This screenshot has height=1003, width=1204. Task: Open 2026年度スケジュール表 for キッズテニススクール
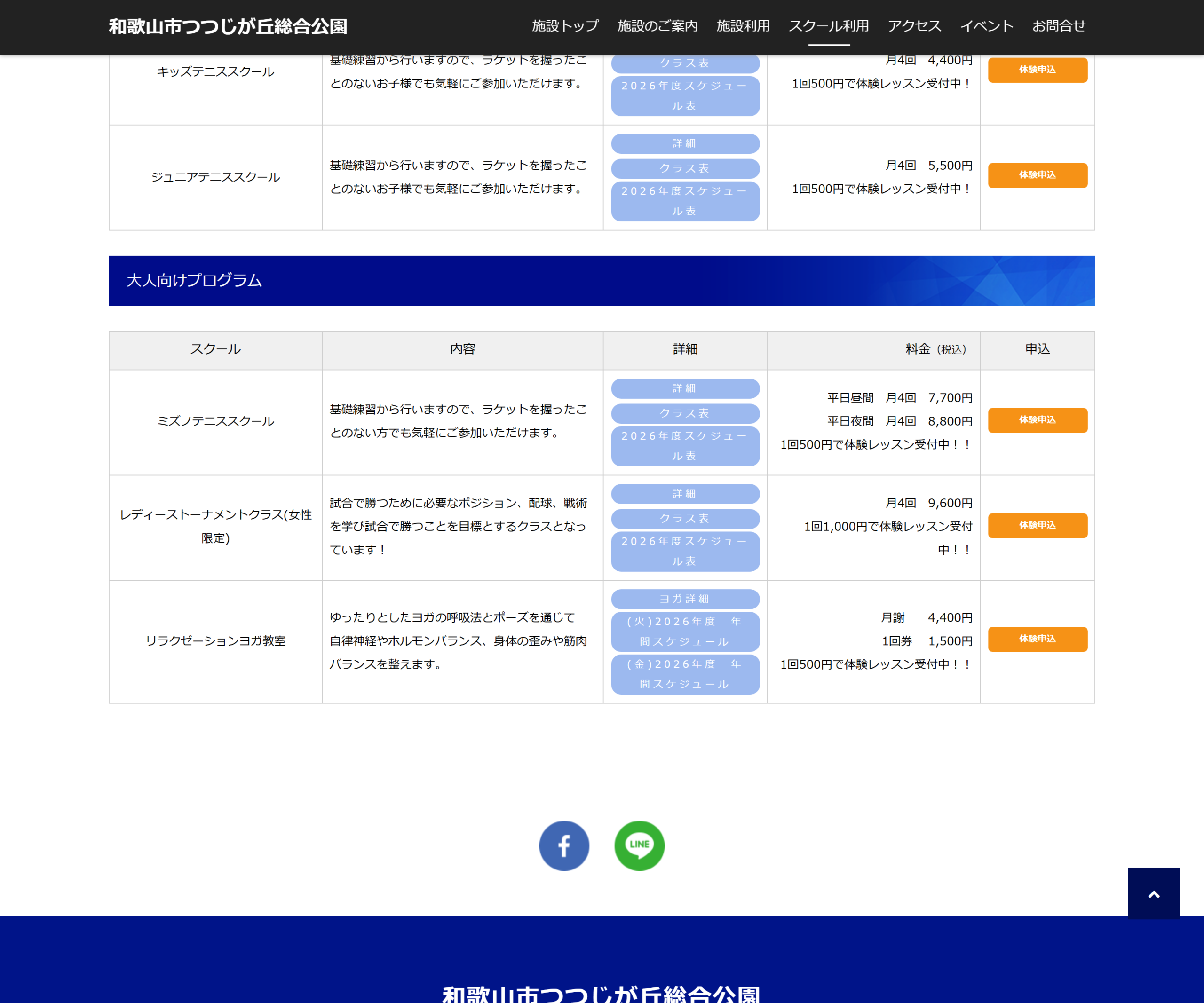coord(685,96)
